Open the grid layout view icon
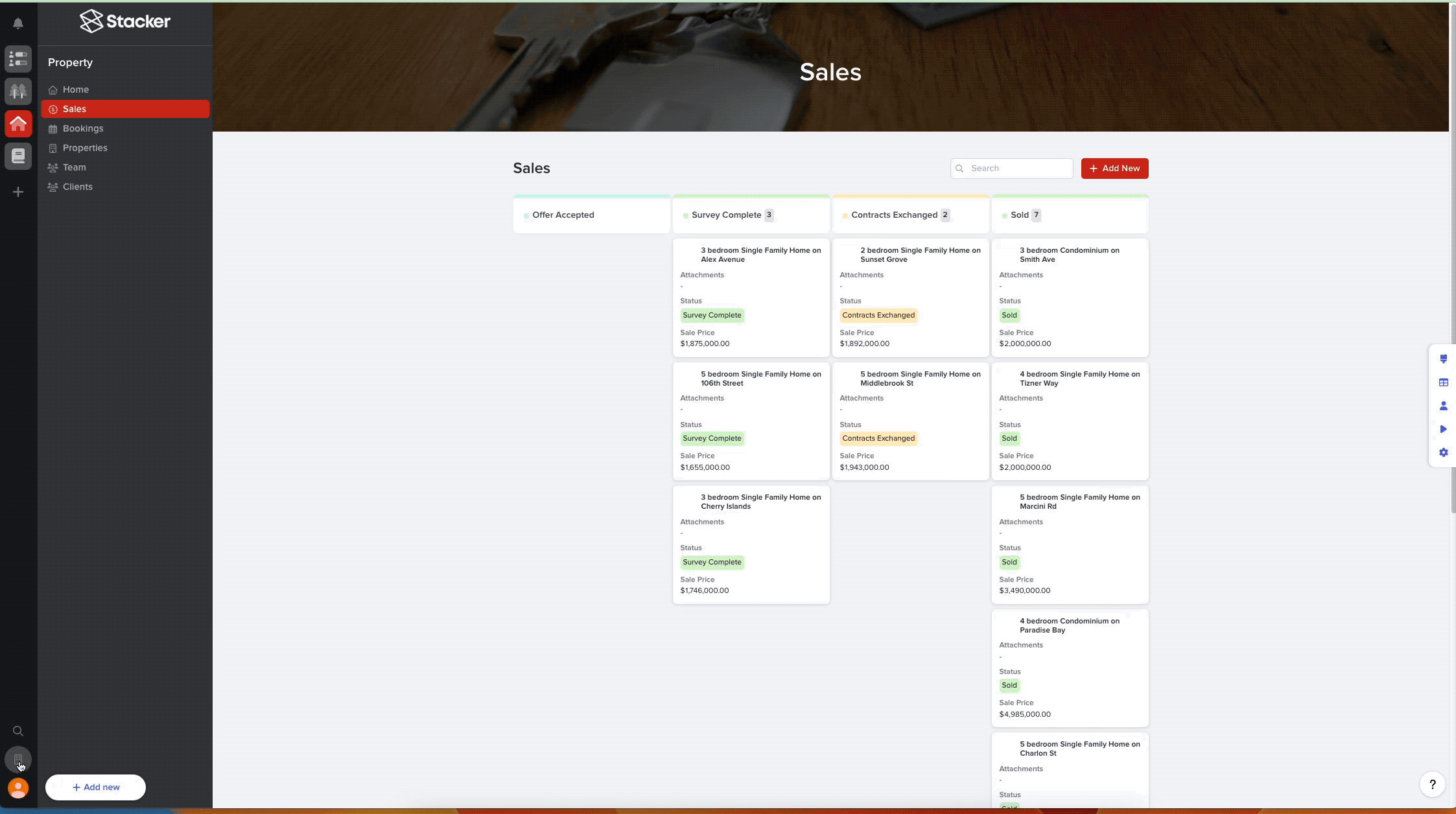1456x814 pixels. pos(1442,382)
